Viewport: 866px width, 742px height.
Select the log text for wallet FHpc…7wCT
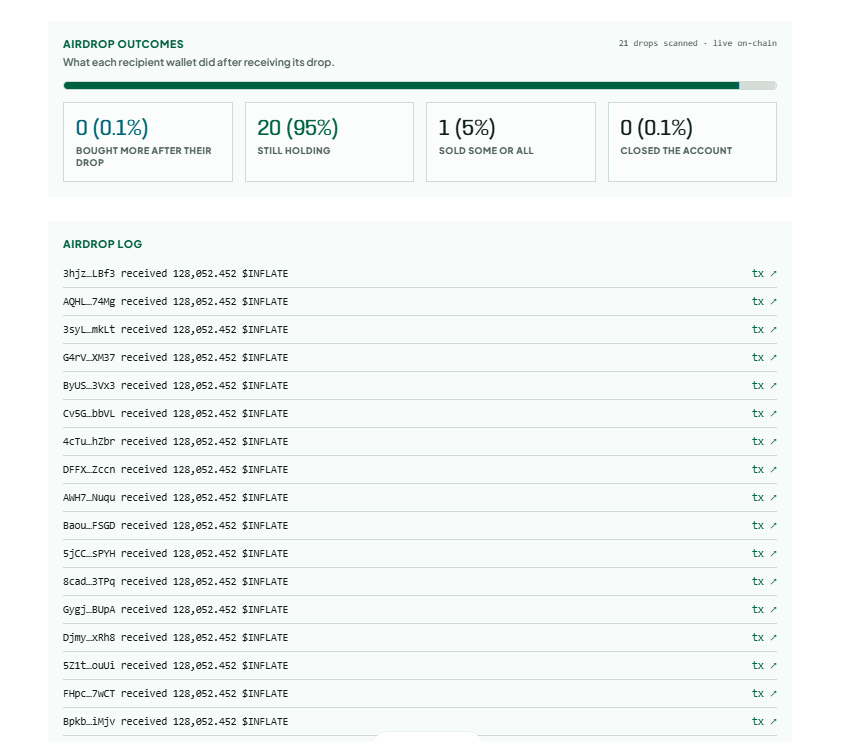tap(176, 693)
